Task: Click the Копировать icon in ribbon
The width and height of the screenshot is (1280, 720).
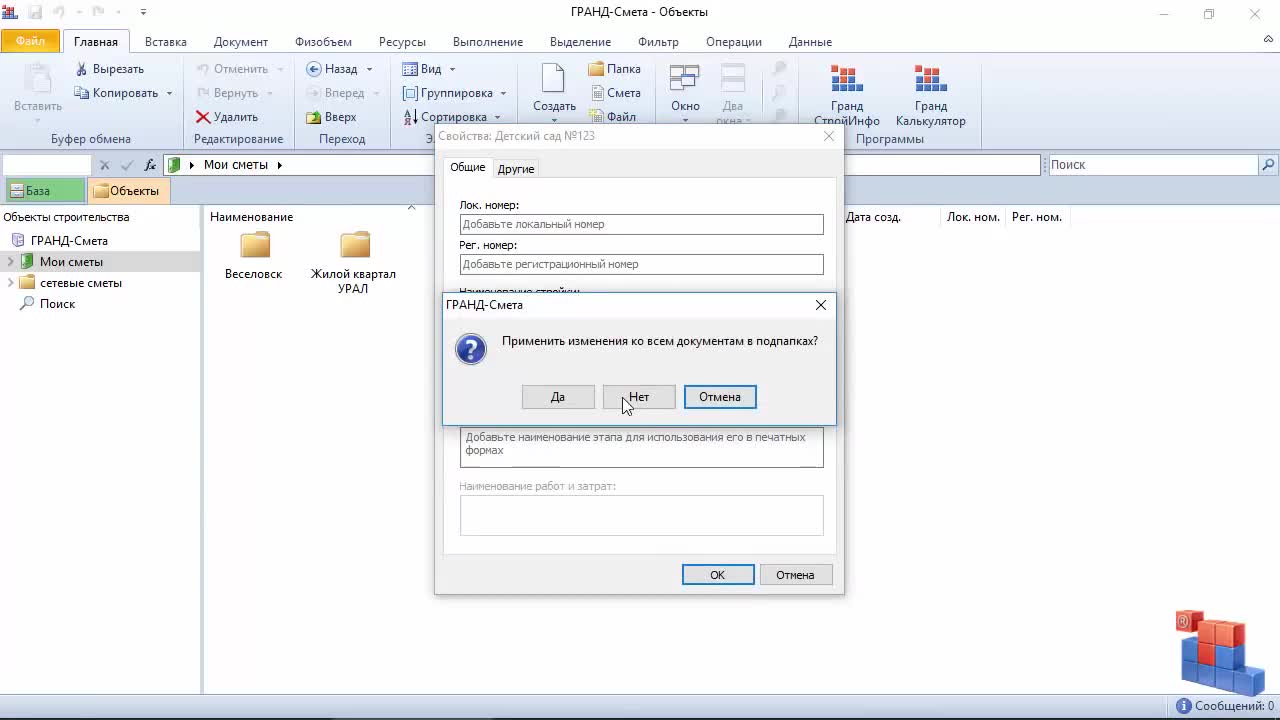Action: (x=82, y=93)
